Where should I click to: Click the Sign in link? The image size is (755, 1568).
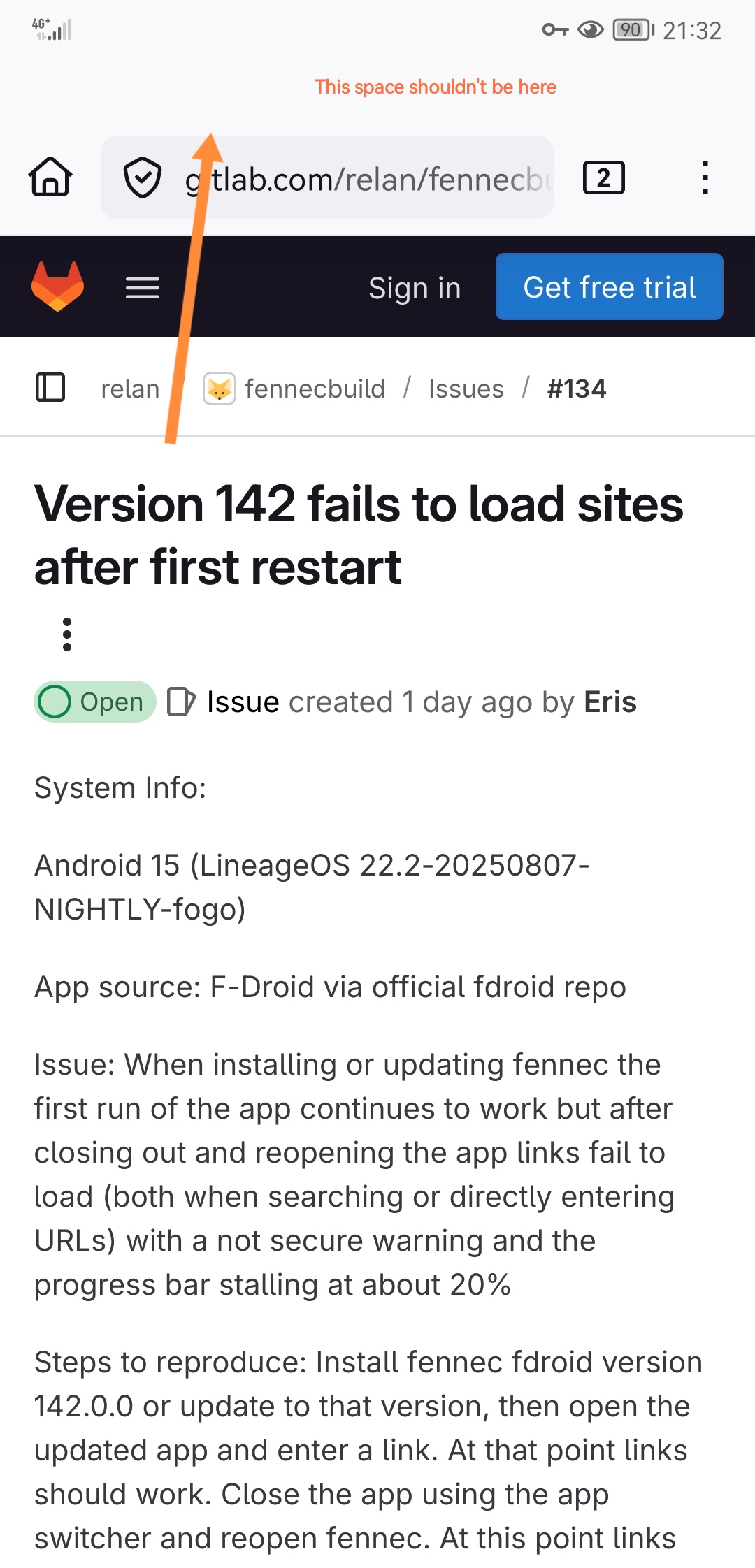415,288
